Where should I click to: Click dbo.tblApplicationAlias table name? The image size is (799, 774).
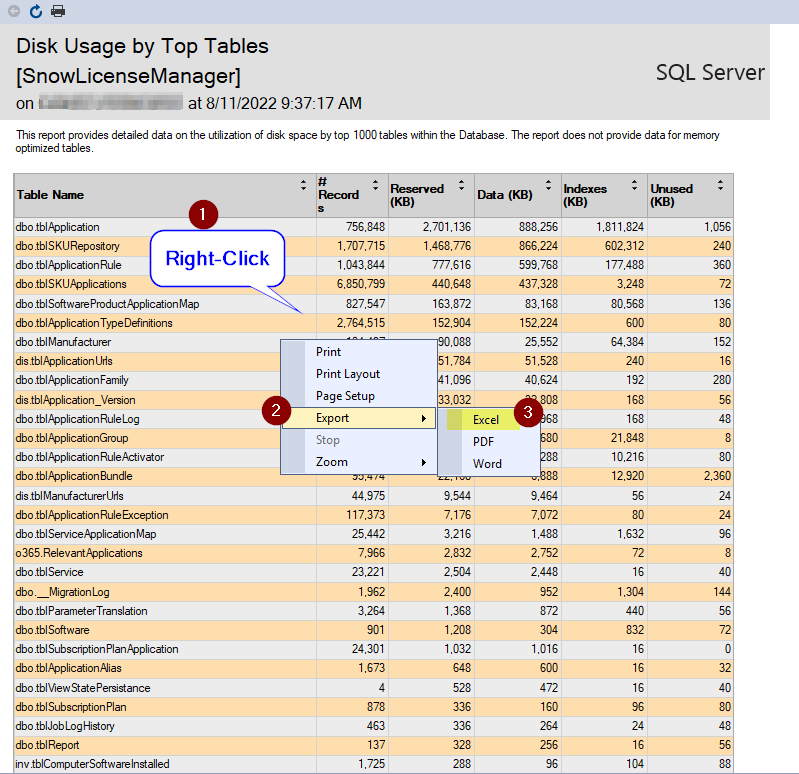pos(68,668)
